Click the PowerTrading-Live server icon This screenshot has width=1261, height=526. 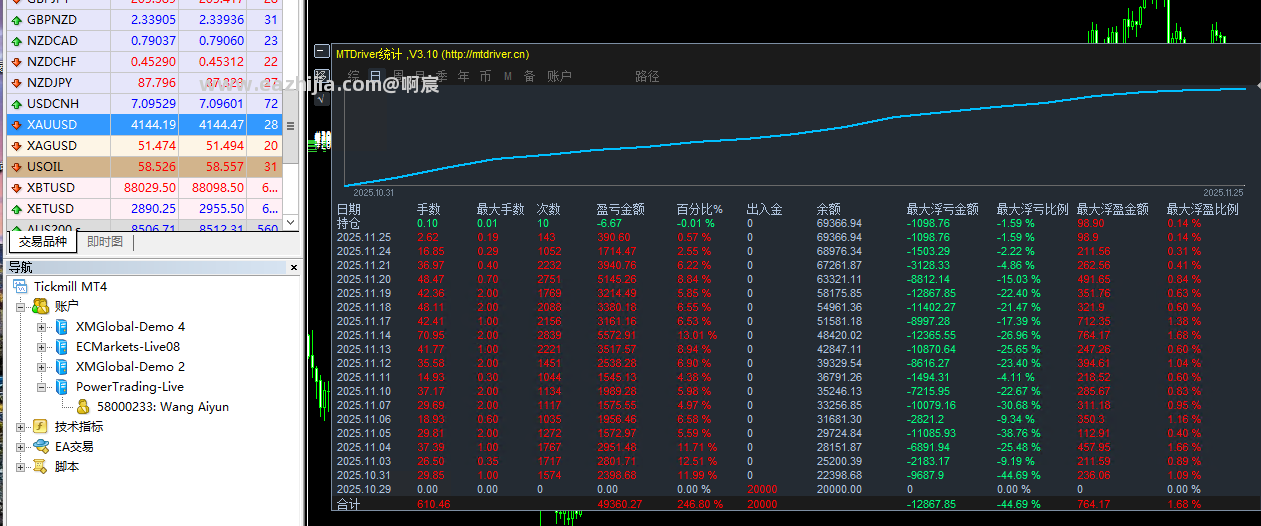tap(62, 387)
